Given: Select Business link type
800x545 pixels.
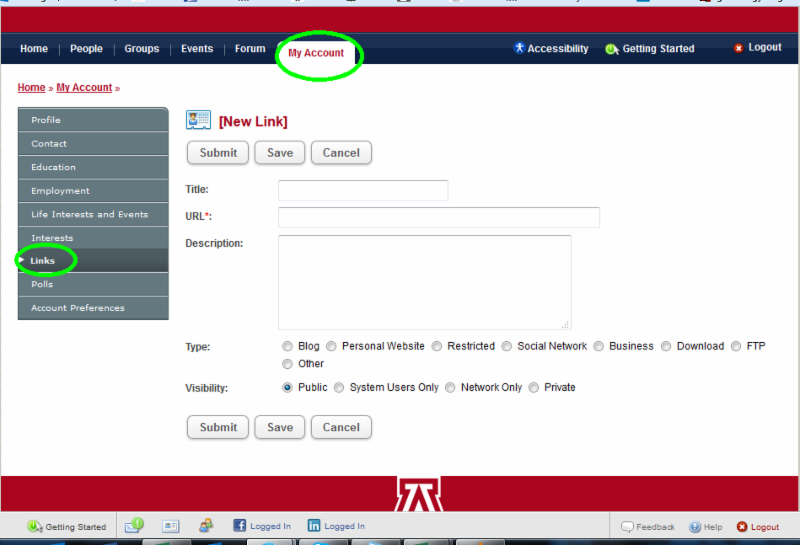Looking at the screenshot, I should pos(598,346).
